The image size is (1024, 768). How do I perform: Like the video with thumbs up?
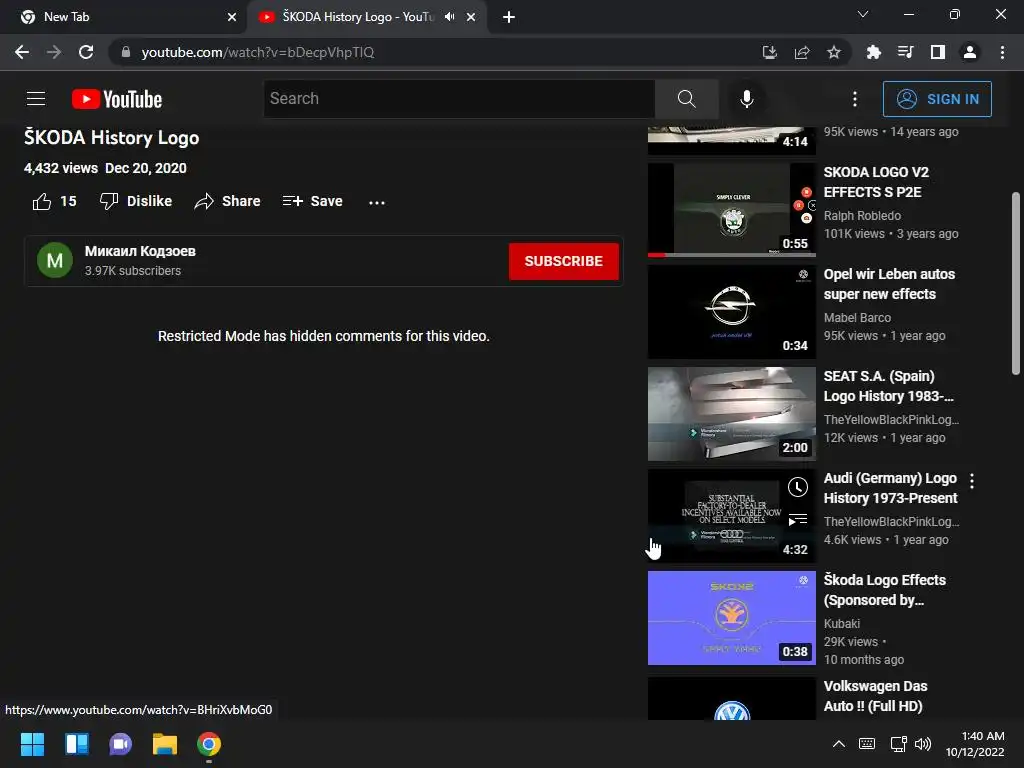[54, 201]
